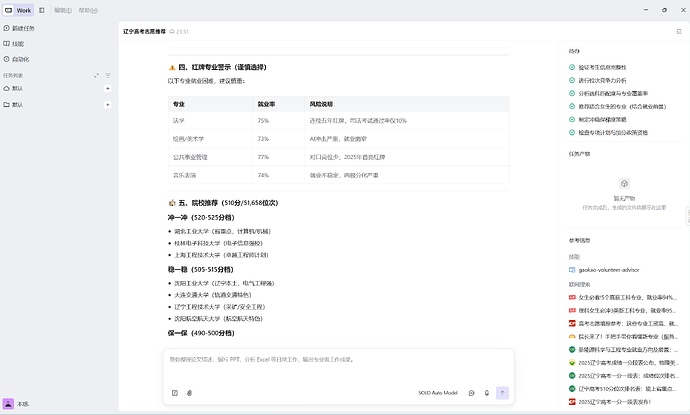Open the 自动化 automation page
The height and width of the screenshot is (415, 690).
16,59
